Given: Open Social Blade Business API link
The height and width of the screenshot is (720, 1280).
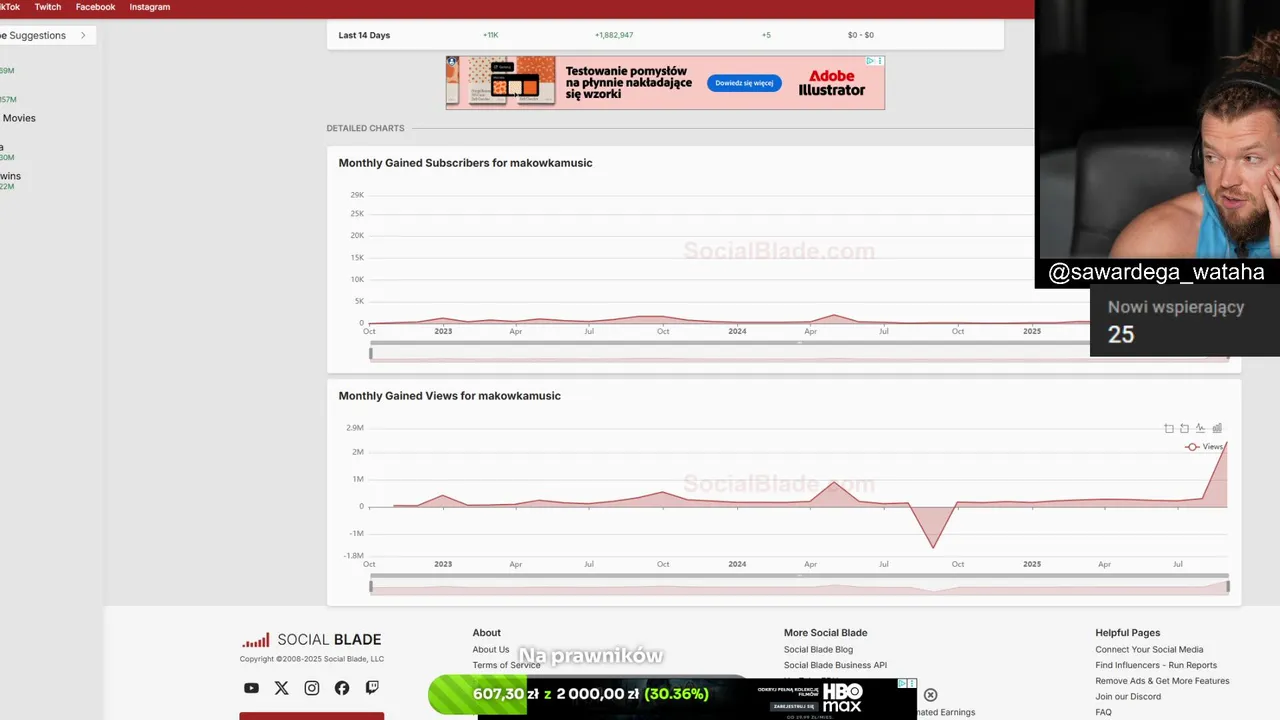Looking at the screenshot, I should pos(835,665).
